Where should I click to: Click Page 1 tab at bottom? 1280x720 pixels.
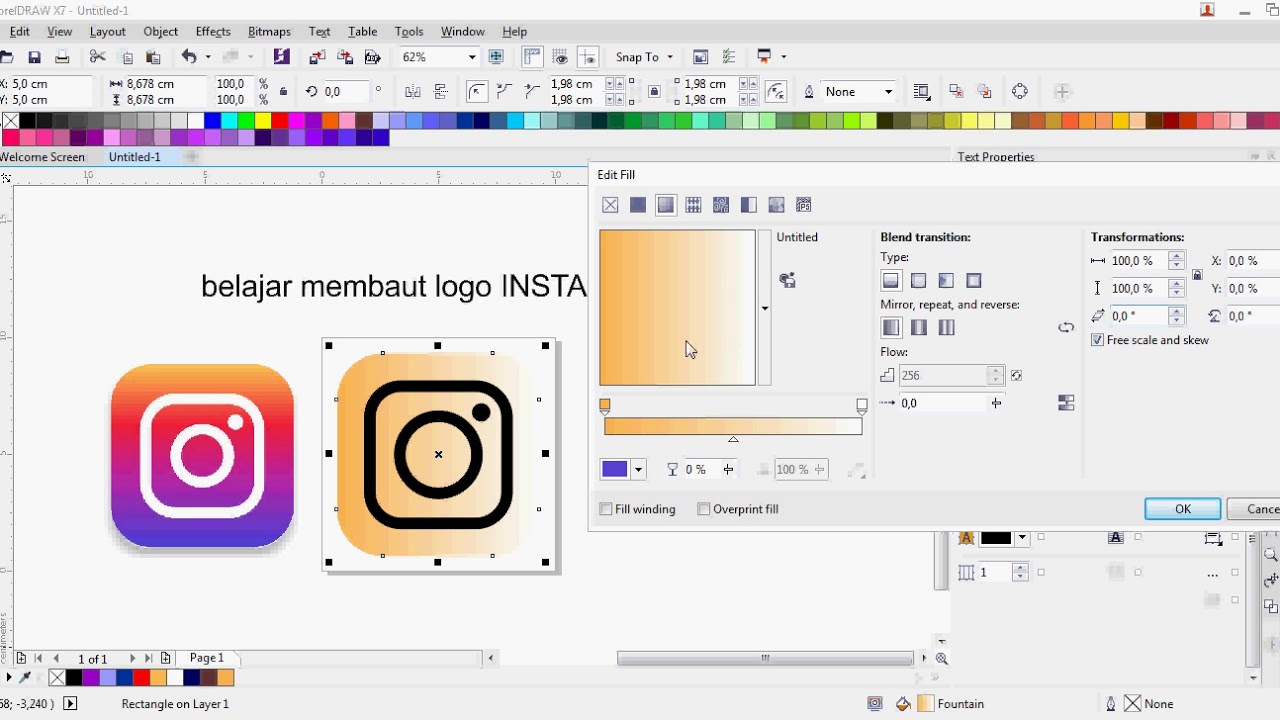click(x=207, y=658)
